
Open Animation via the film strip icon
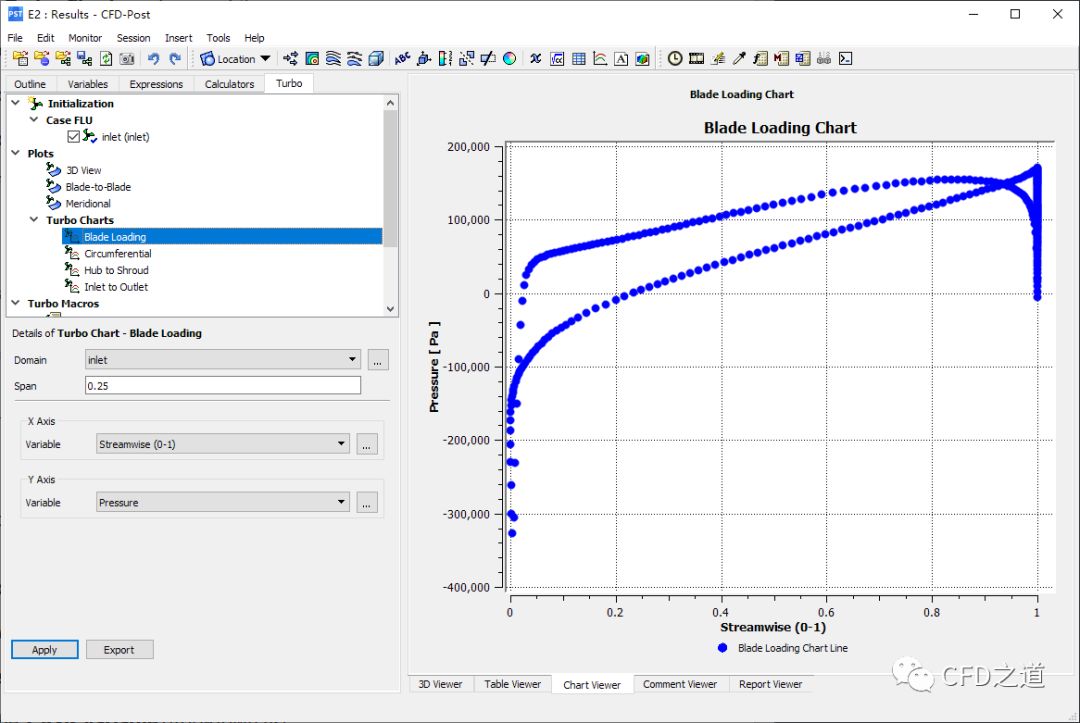[696, 59]
